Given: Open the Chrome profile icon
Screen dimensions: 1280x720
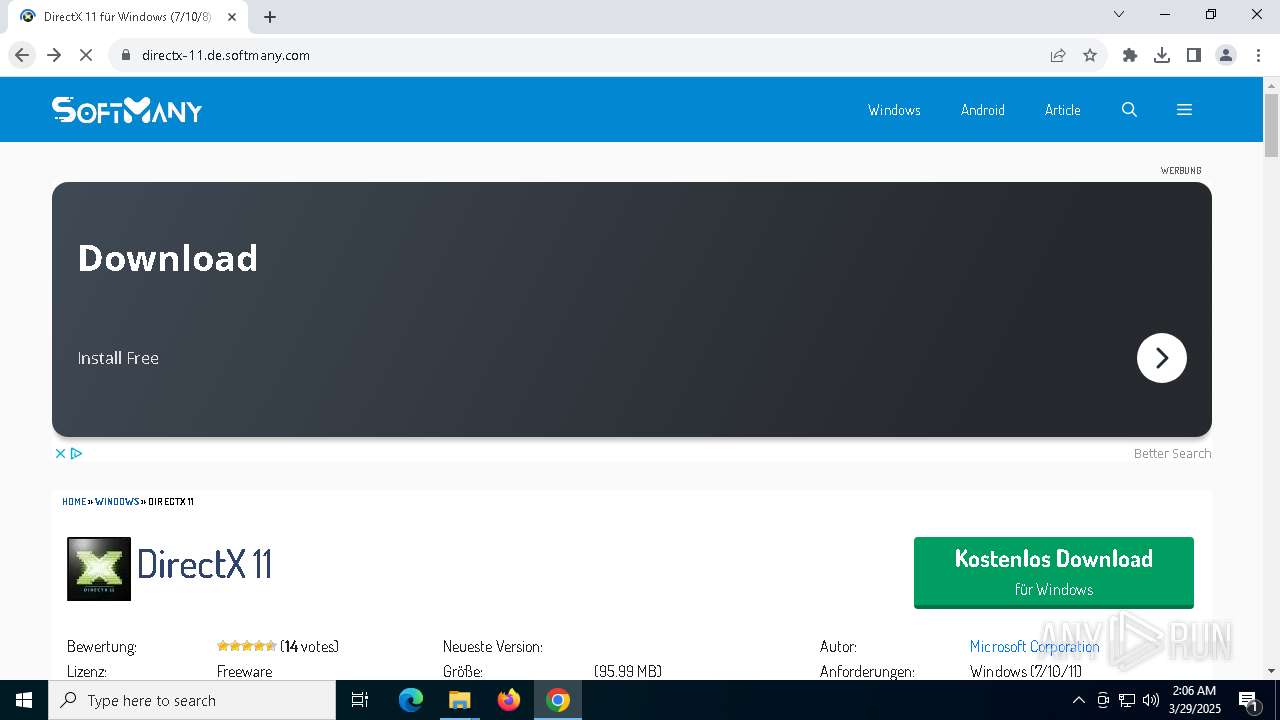Looking at the screenshot, I should pyautogui.click(x=1226, y=55).
